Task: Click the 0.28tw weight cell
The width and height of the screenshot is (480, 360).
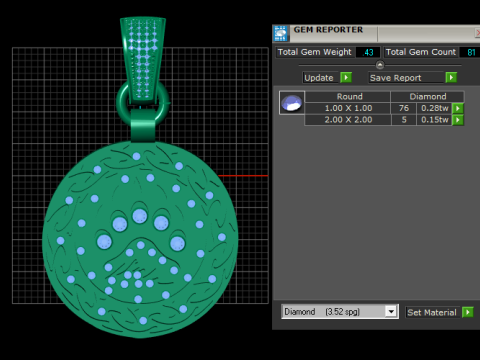Action: [434, 108]
